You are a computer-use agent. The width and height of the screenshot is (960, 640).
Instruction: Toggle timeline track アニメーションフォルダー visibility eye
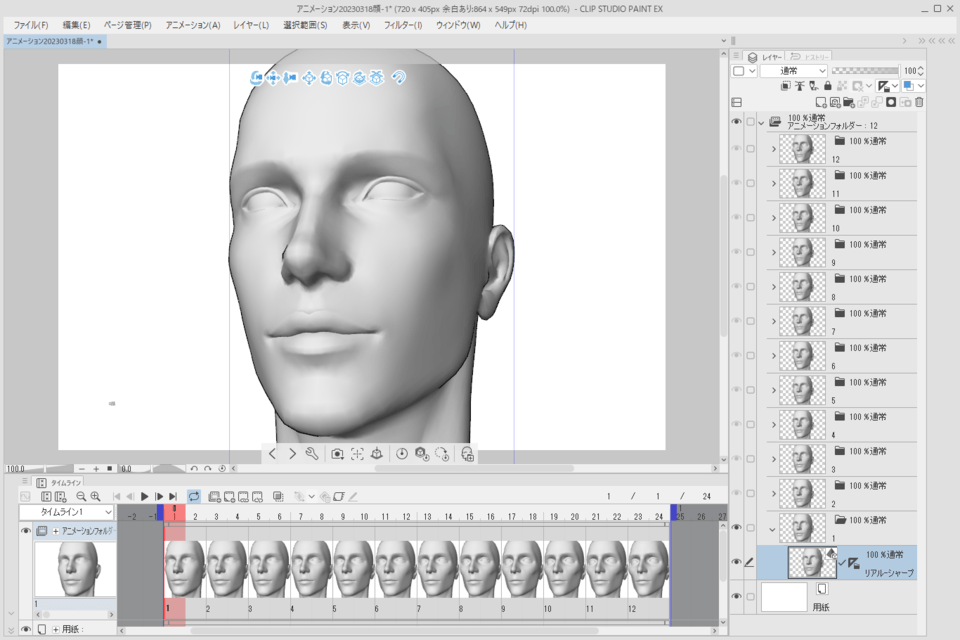26,531
